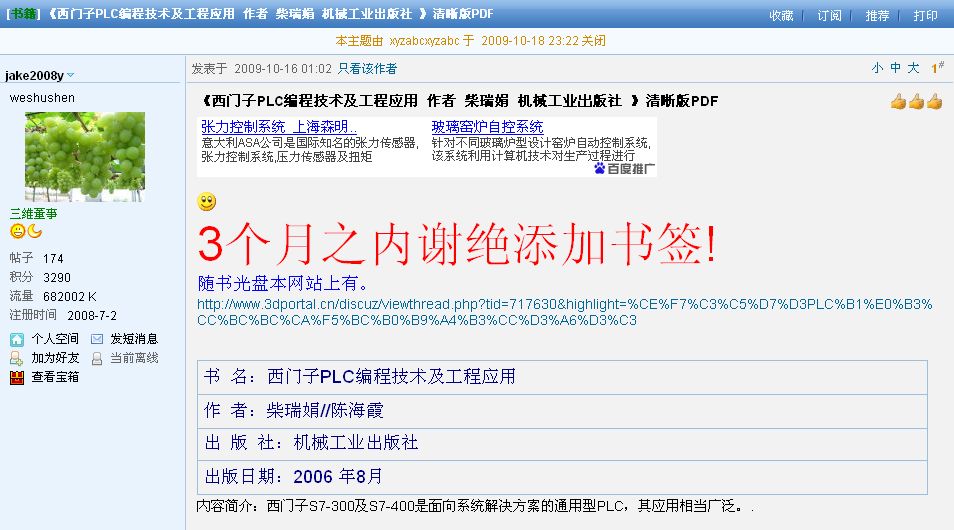
Task: Click the 内容简介 paragraph text
Action: point(475,506)
